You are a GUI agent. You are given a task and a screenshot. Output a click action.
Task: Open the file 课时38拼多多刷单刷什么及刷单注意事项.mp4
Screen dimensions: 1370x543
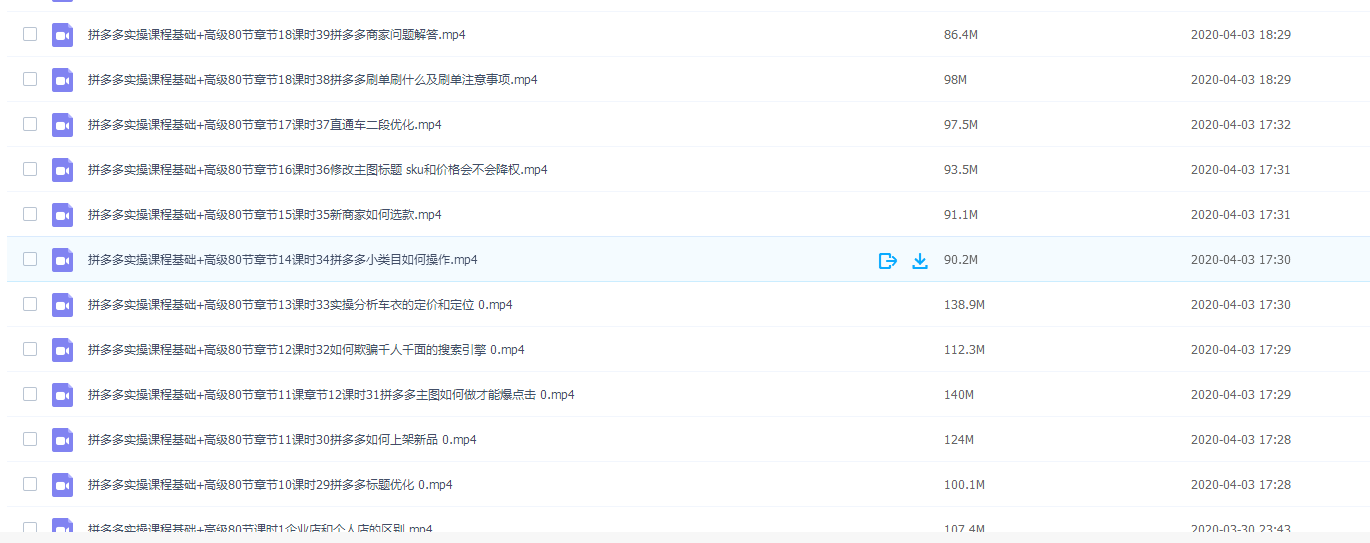click(313, 80)
